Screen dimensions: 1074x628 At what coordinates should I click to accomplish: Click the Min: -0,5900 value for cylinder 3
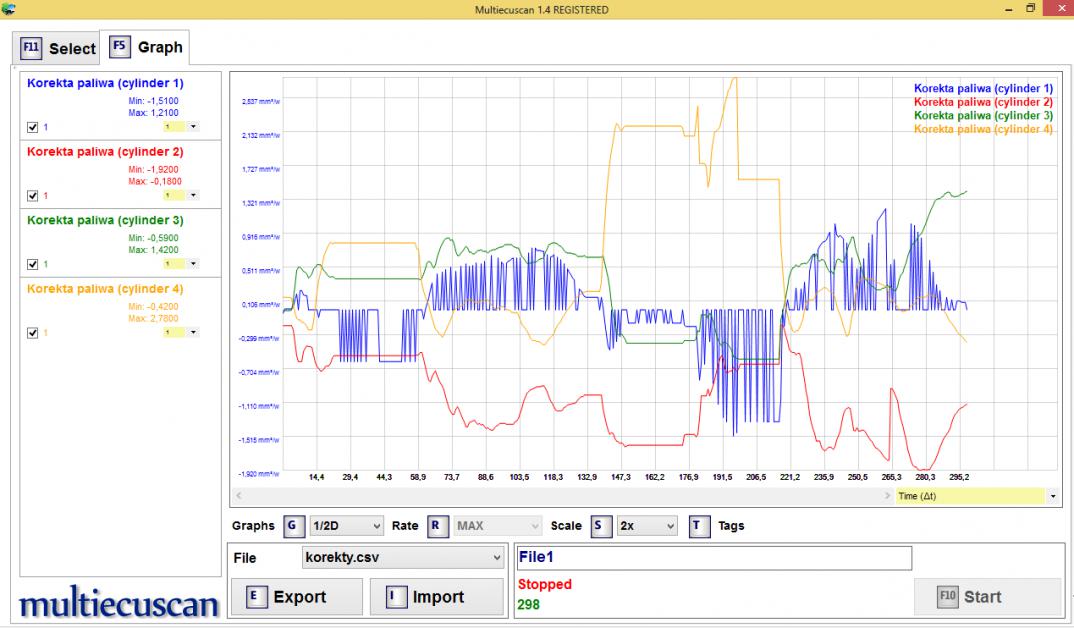point(153,238)
